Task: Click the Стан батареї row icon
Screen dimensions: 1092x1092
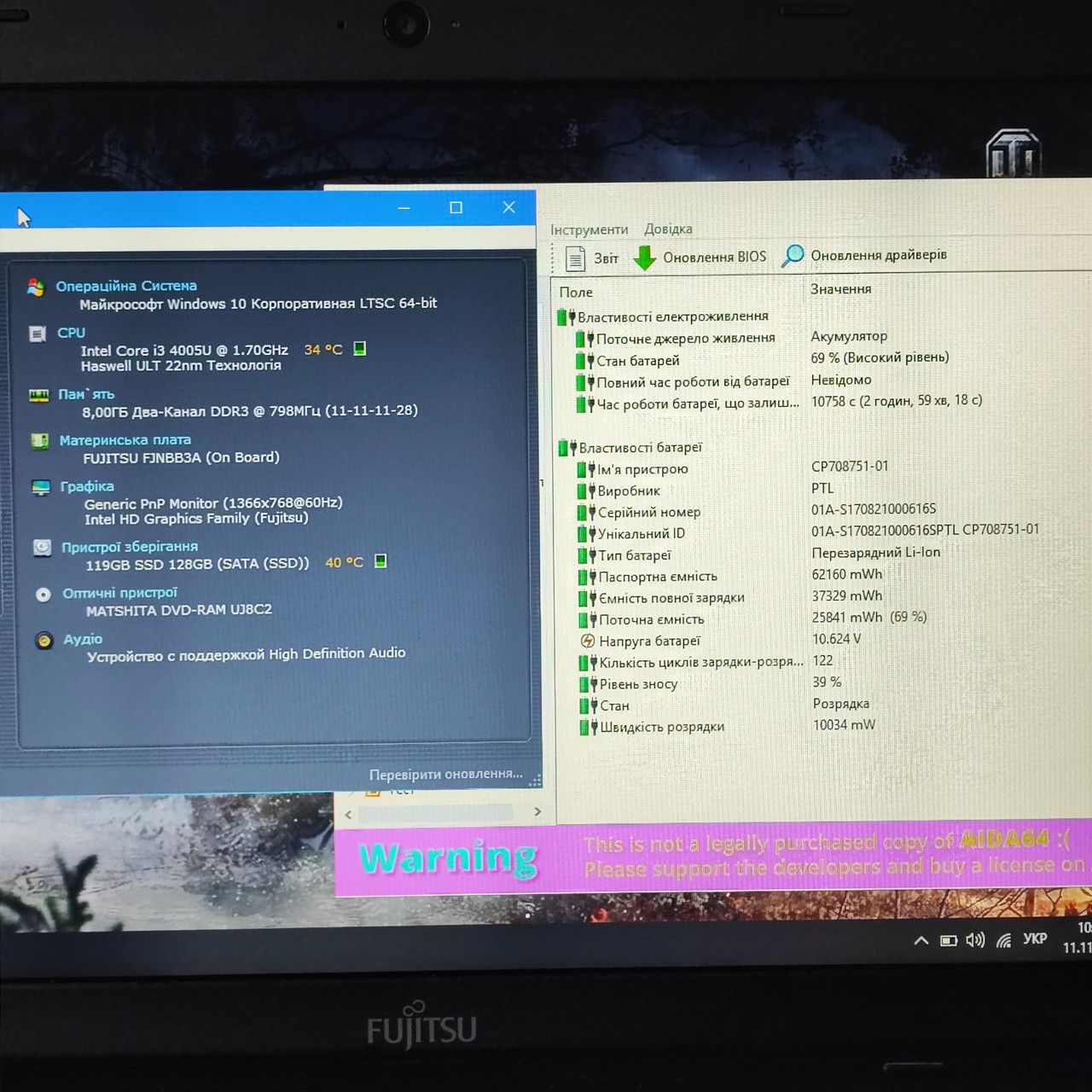Action: [x=585, y=361]
